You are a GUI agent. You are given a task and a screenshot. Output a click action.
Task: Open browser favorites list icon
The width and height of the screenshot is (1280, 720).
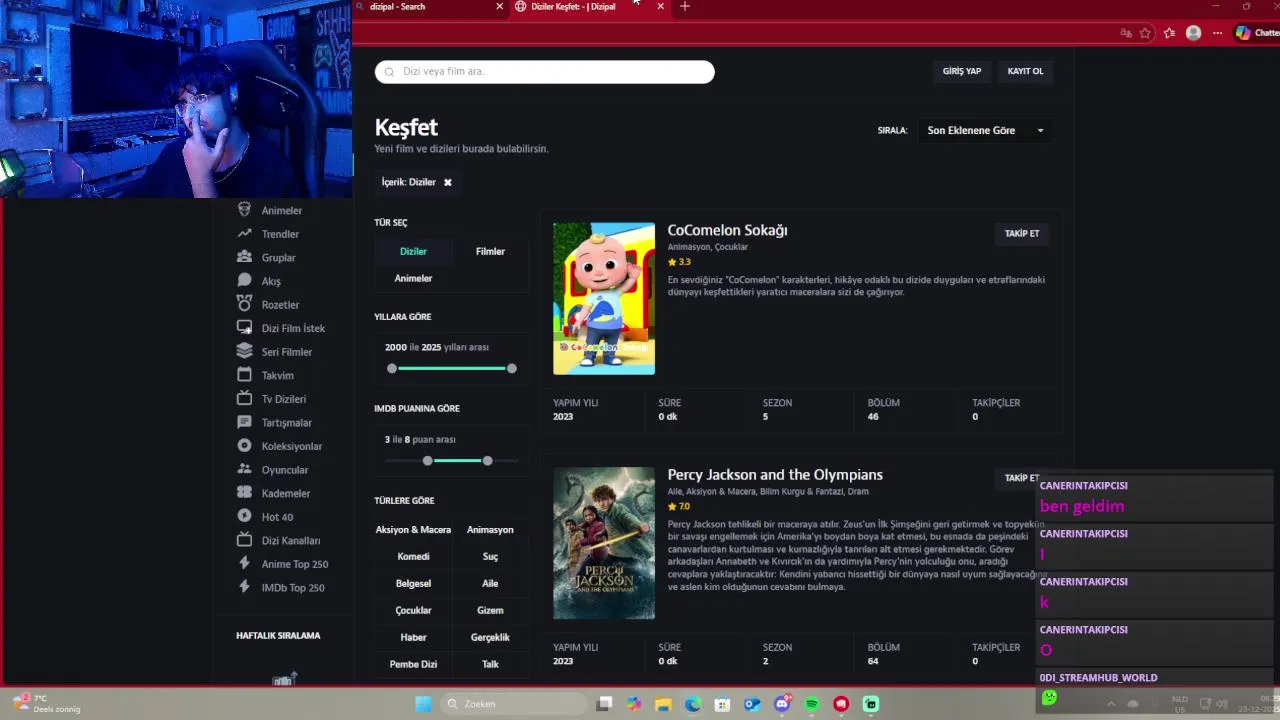[1169, 33]
